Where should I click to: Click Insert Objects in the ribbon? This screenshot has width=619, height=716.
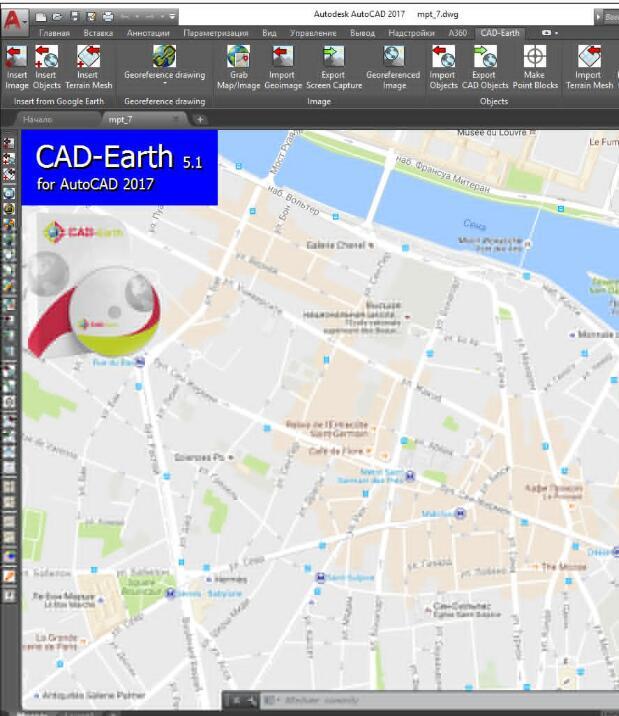click(47, 67)
